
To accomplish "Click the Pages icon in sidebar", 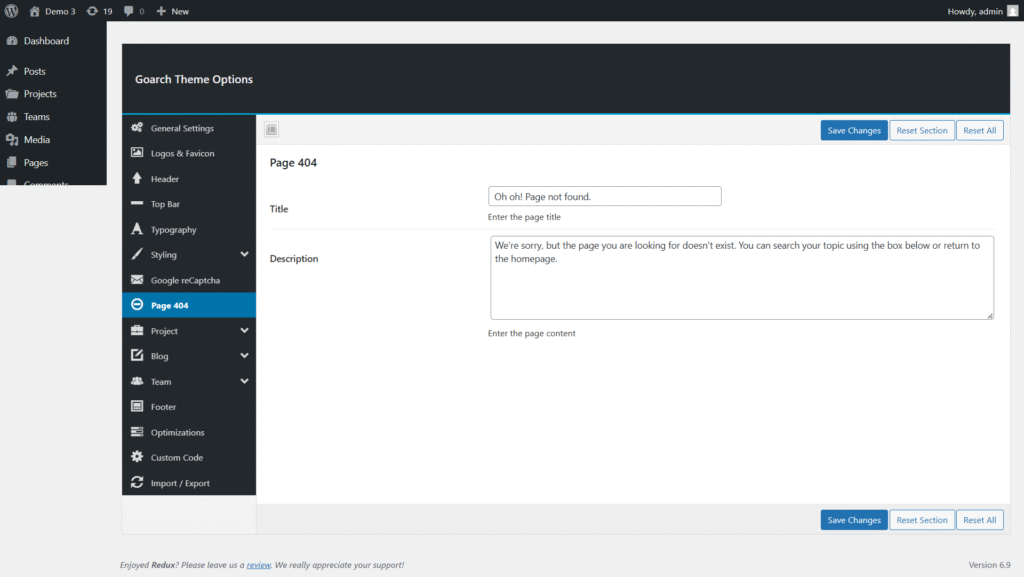I will (12, 163).
